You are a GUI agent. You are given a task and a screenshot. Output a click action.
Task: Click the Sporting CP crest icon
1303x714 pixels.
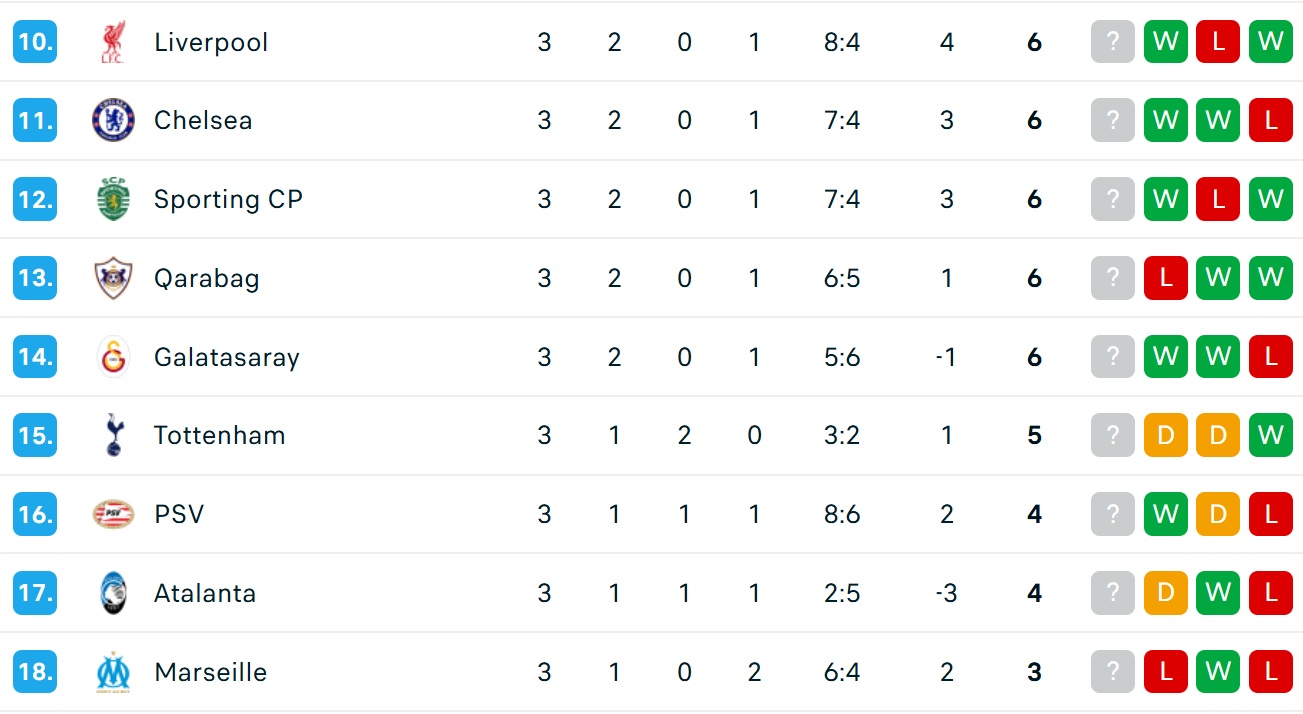tap(113, 199)
